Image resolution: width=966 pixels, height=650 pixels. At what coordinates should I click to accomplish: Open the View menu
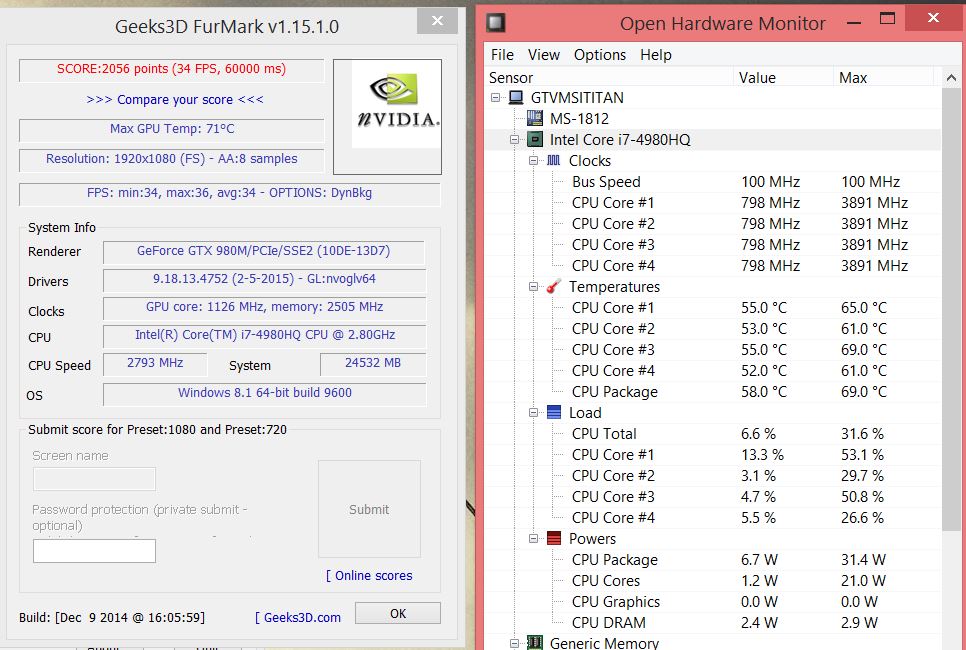click(543, 55)
